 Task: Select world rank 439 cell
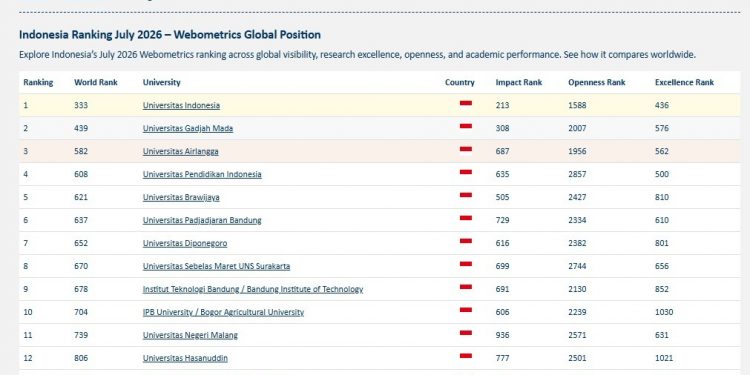tap(81, 128)
